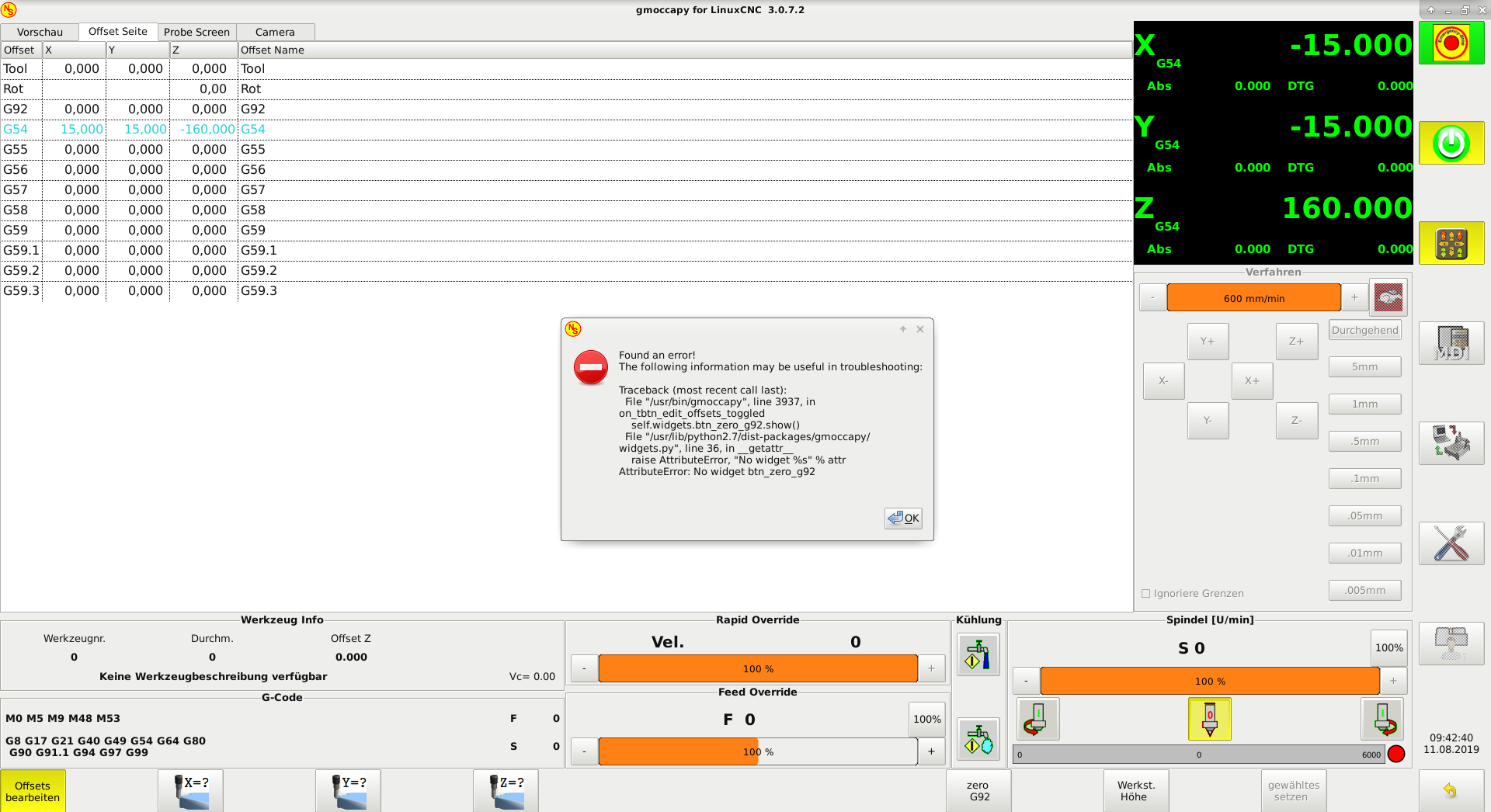
Task: Click Feed Override 100 % slider
Action: click(x=758, y=751)
